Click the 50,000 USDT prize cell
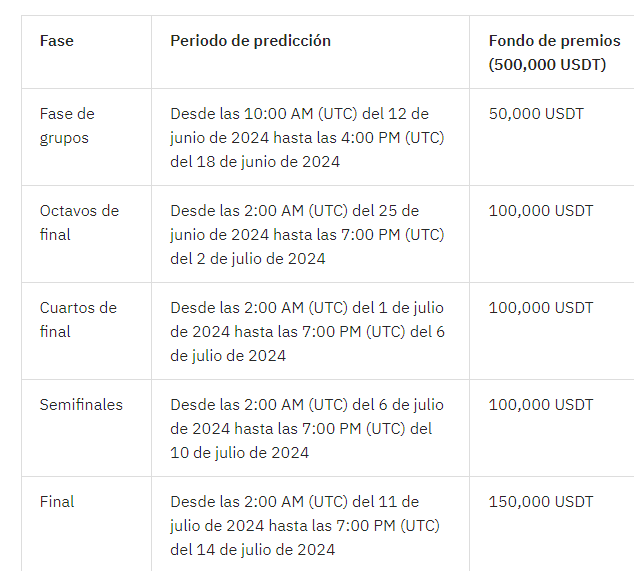This screenshot has width=634, height=571. (536, 114)
